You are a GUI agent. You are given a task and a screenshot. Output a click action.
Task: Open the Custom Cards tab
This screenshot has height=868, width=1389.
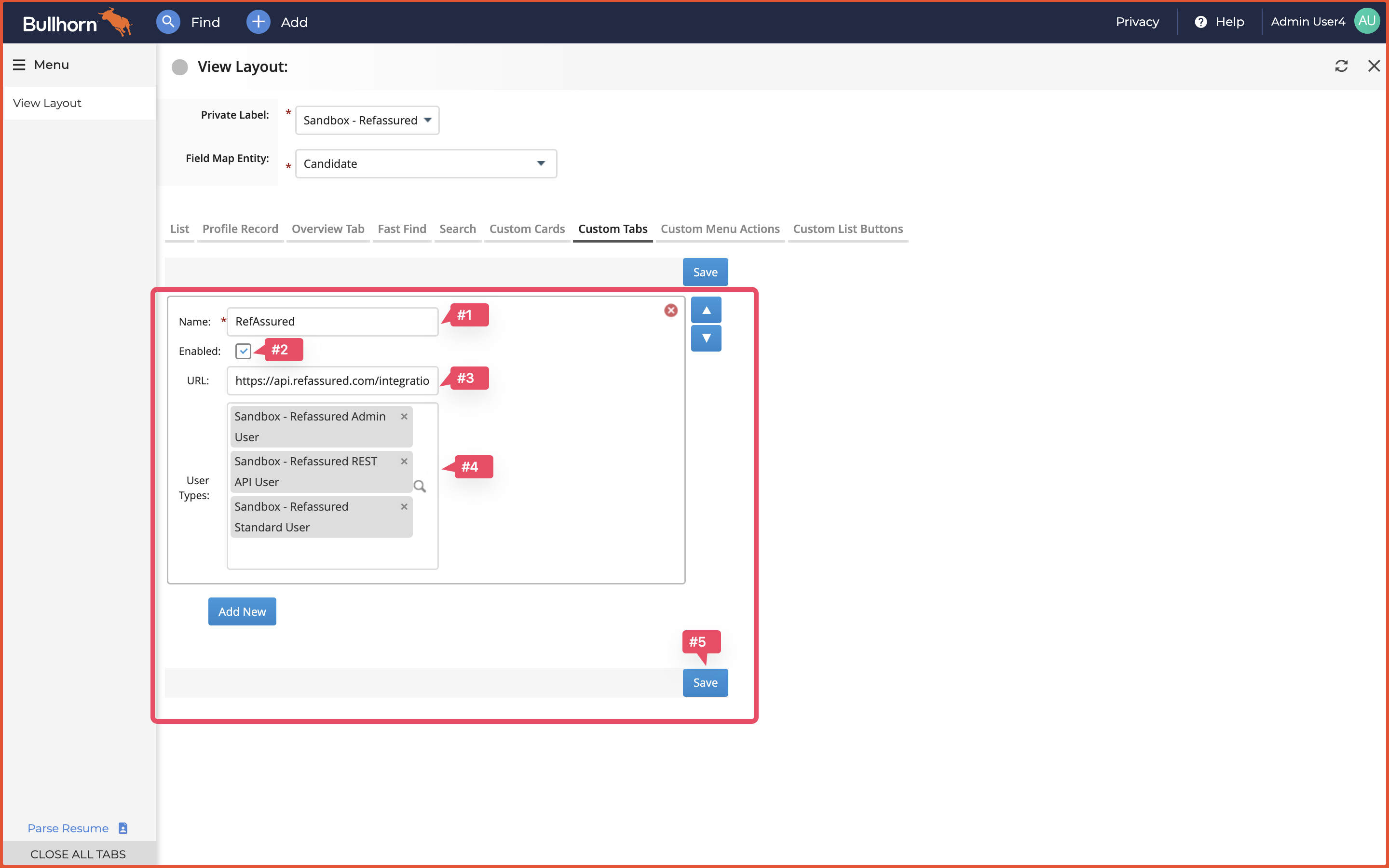point(527,229)
